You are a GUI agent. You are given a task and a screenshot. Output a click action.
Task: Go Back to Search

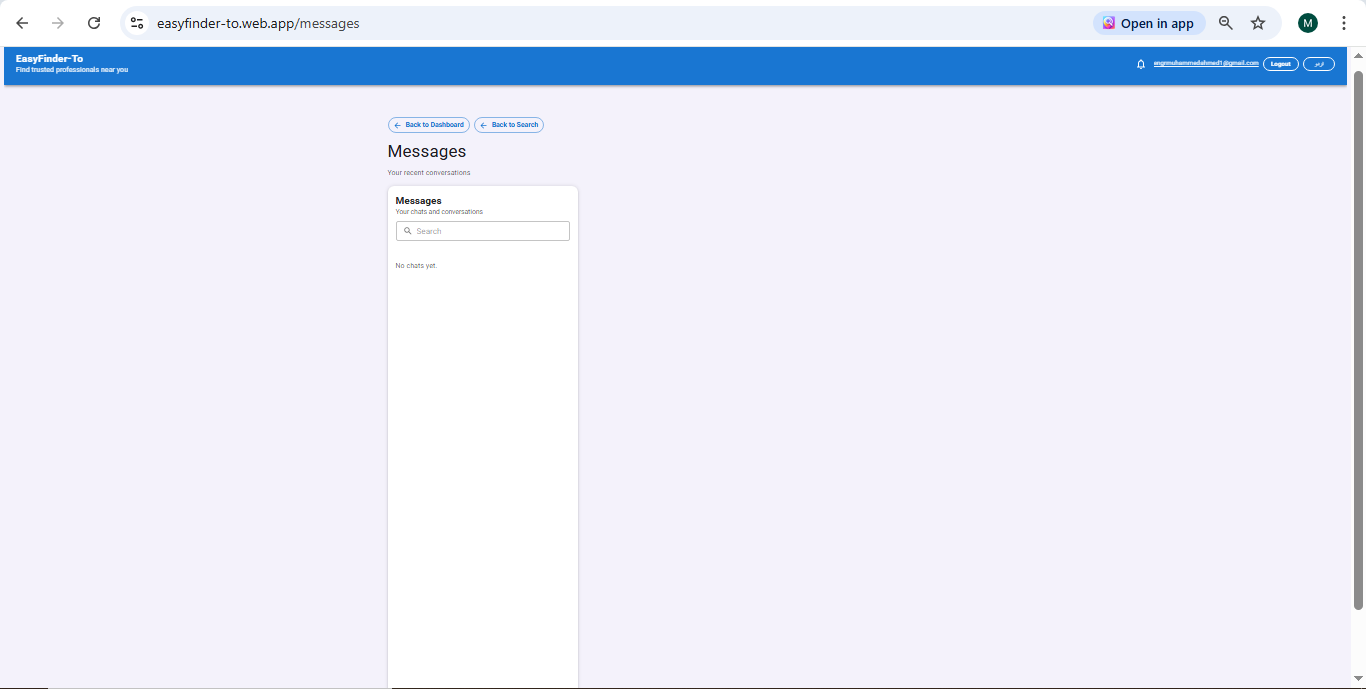[509, 125]
